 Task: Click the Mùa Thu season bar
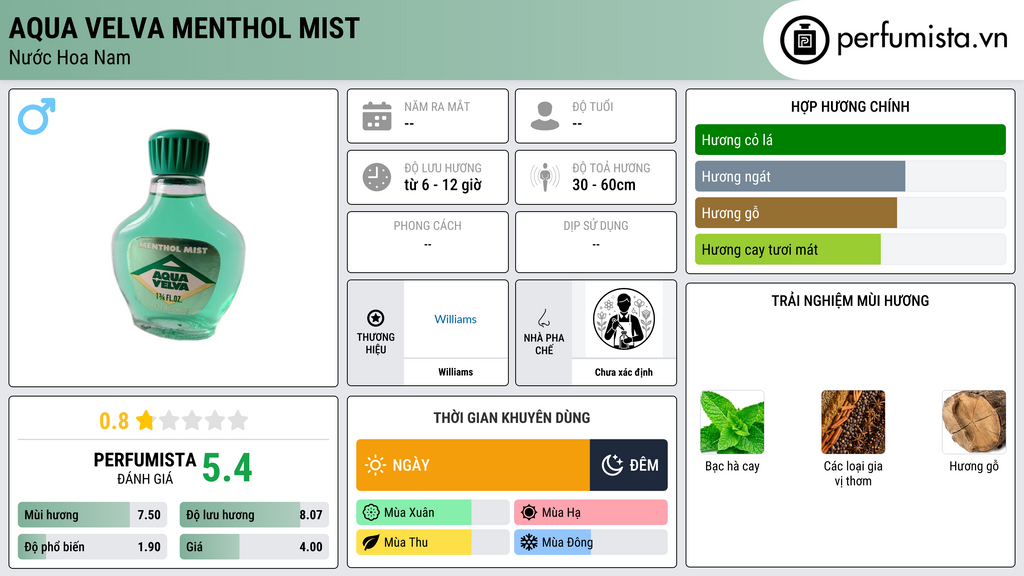433,542
